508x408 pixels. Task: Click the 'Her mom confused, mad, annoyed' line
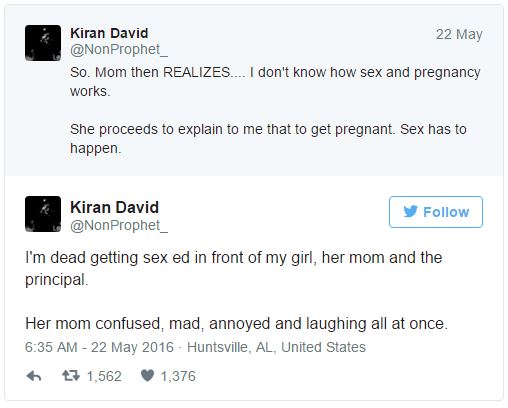click(236, 323)
